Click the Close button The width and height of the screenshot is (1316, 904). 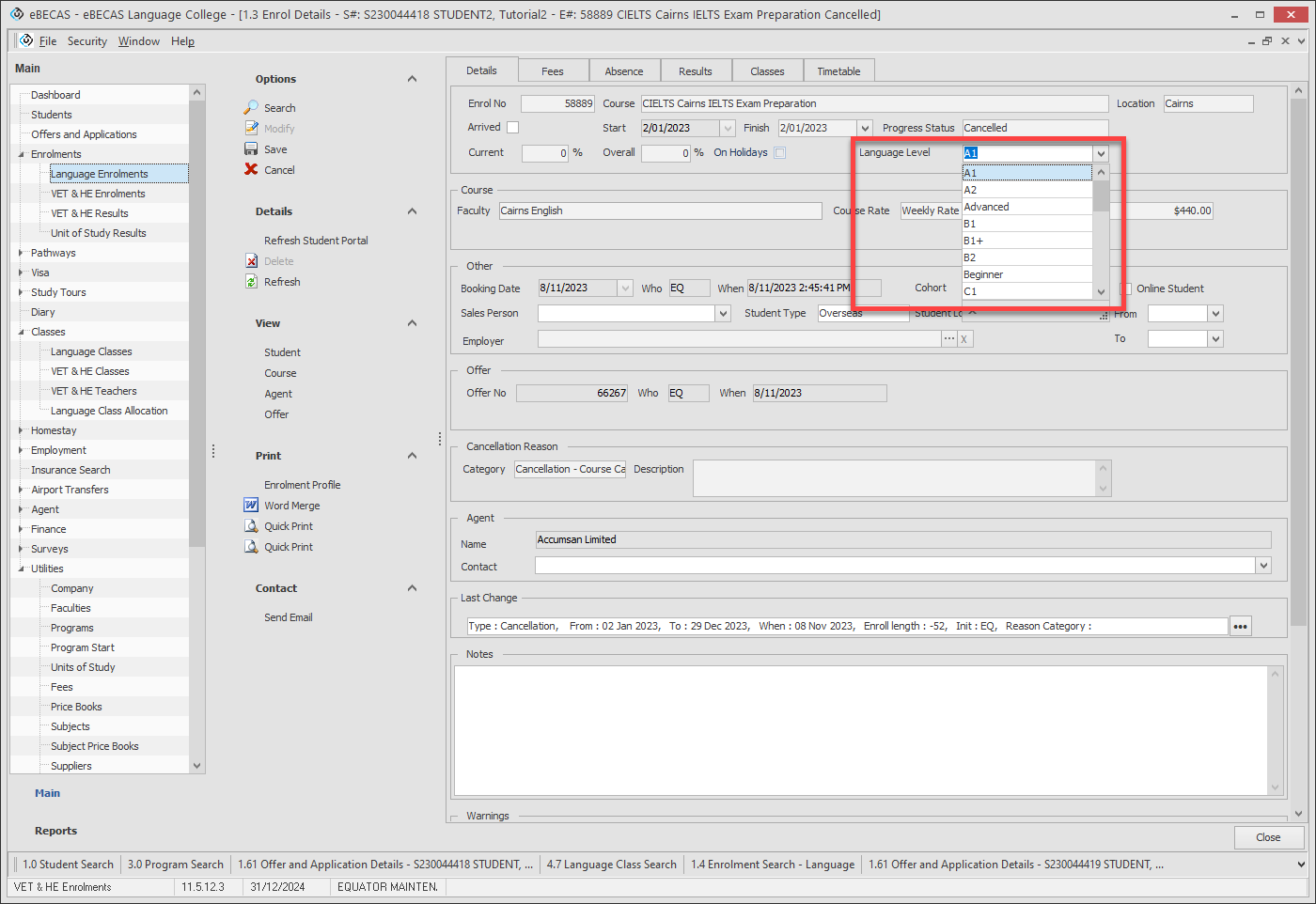1268,837
